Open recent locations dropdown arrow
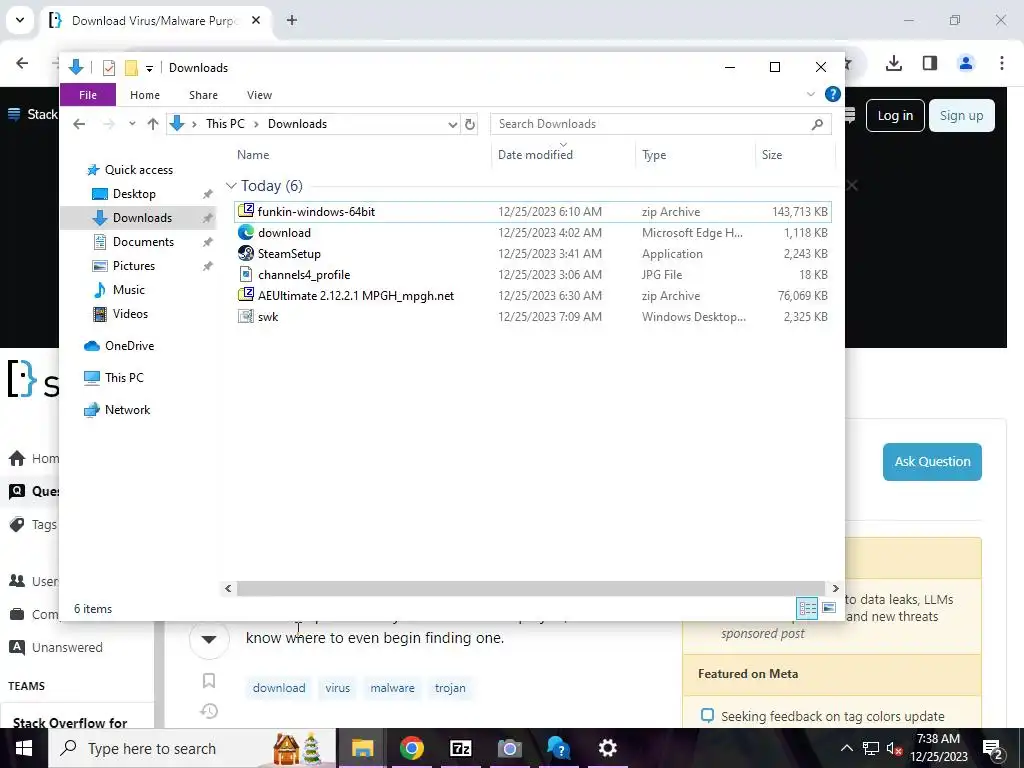Screen dimensions: 1024x768 pos(132,124)
